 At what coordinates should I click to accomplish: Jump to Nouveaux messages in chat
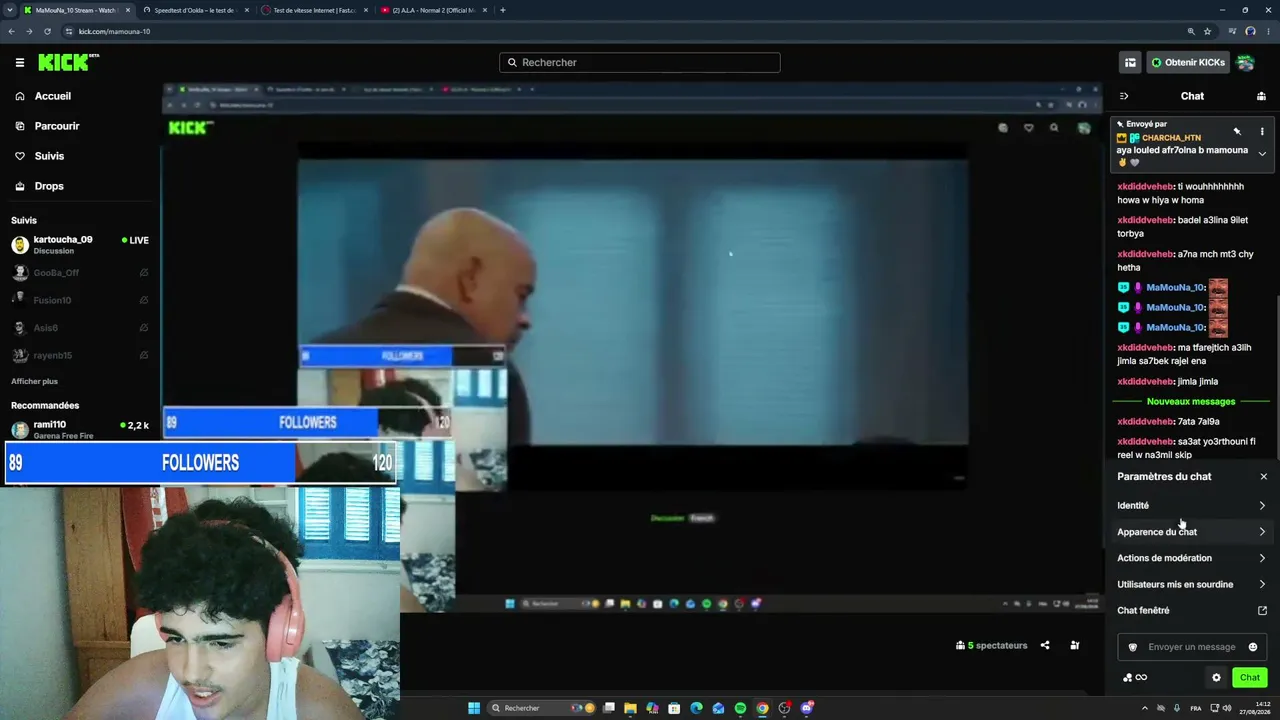[1191, 402]
